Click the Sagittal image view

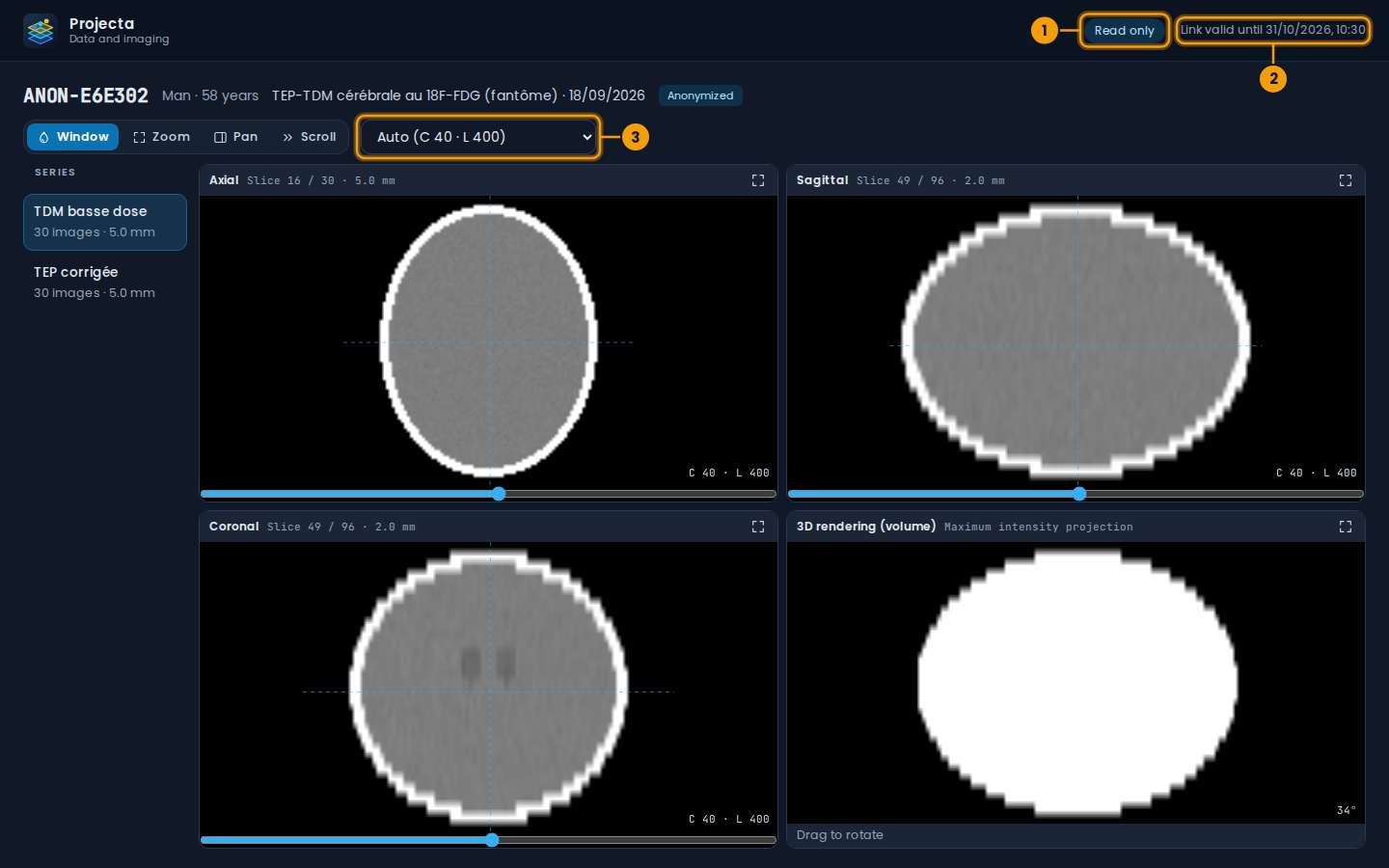(1076, 341)
